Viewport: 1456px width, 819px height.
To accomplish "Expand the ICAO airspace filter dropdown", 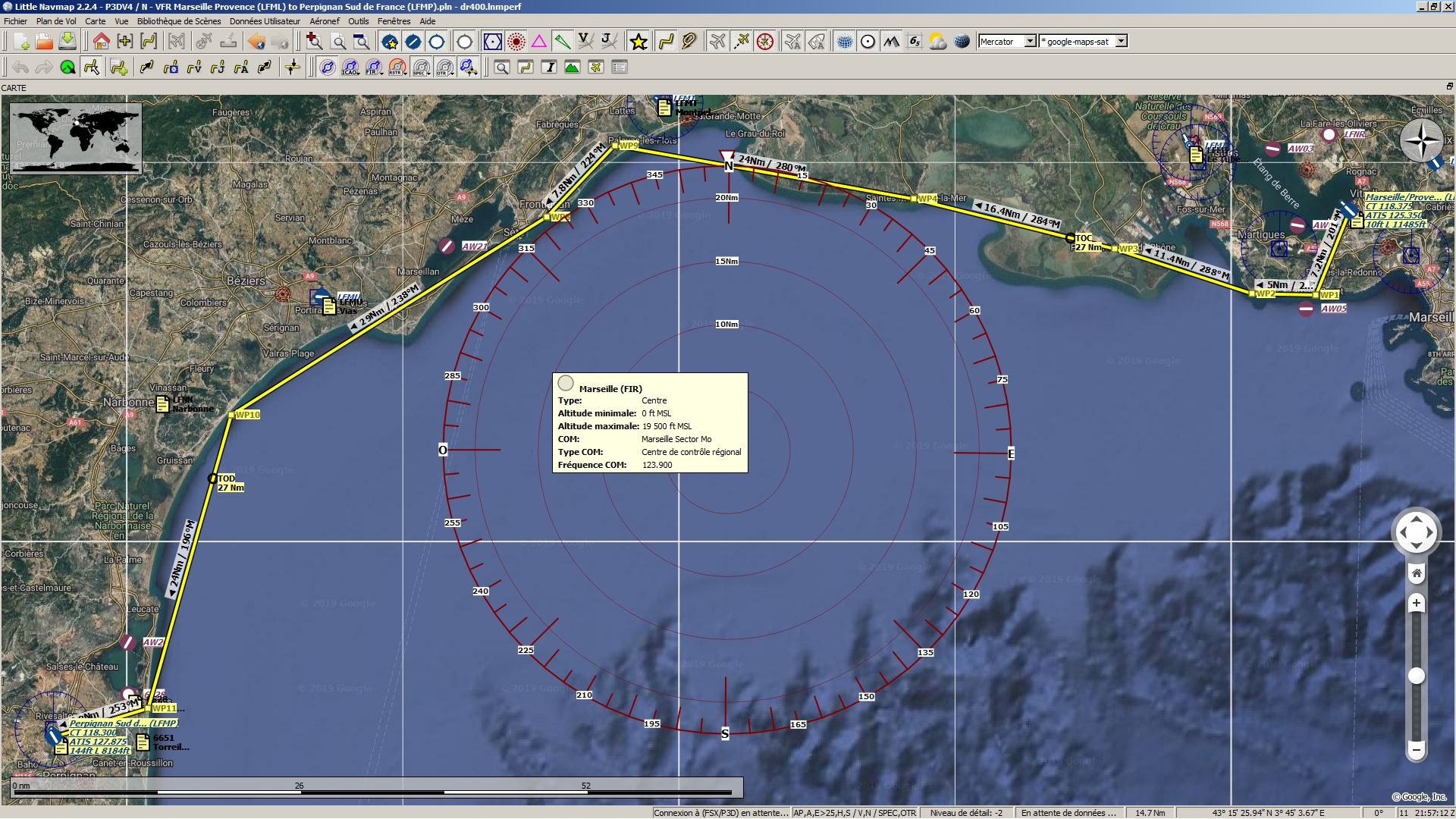I will [x=351, y=67].
